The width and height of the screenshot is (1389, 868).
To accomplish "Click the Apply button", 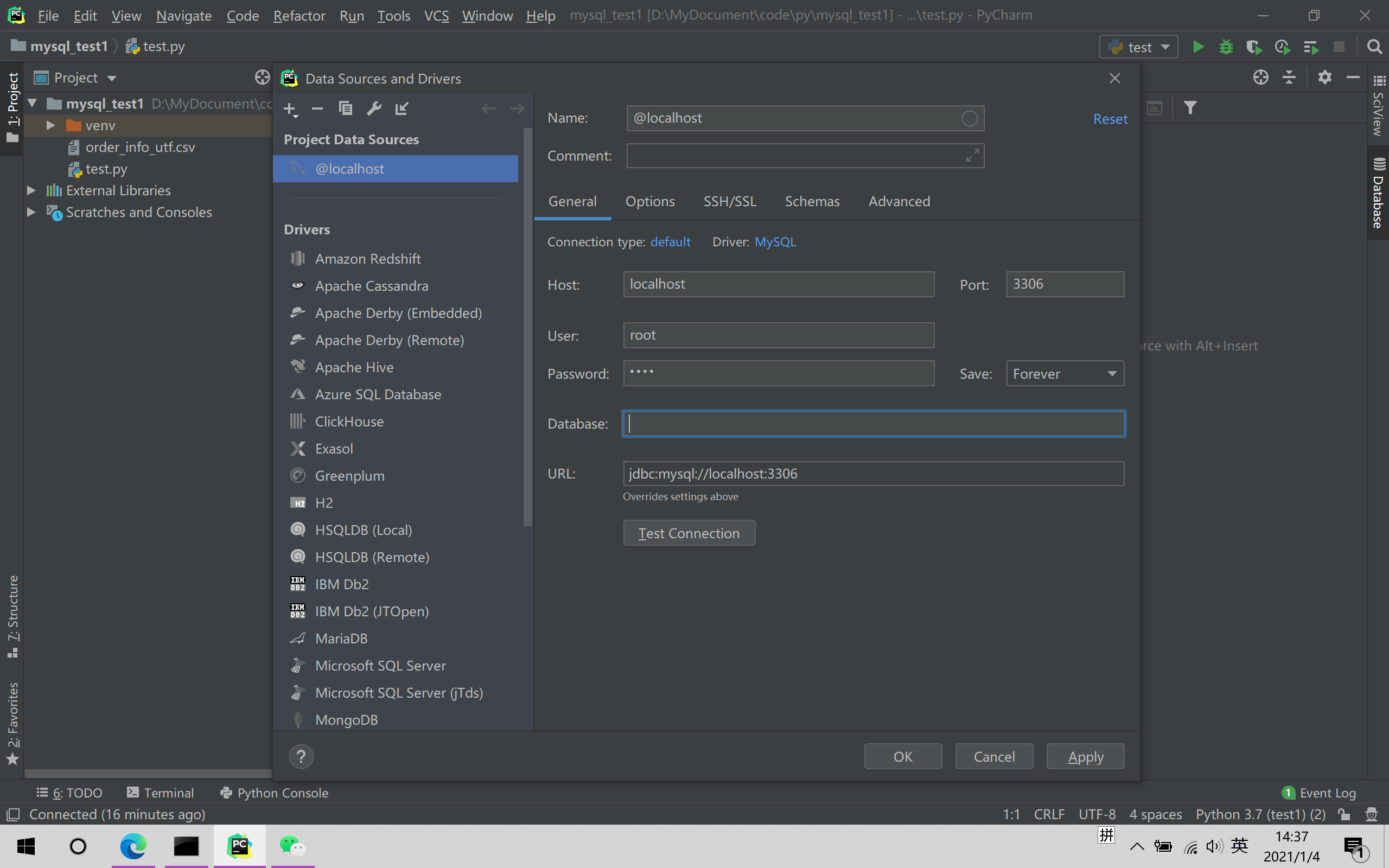I will tap(1085, 756).
